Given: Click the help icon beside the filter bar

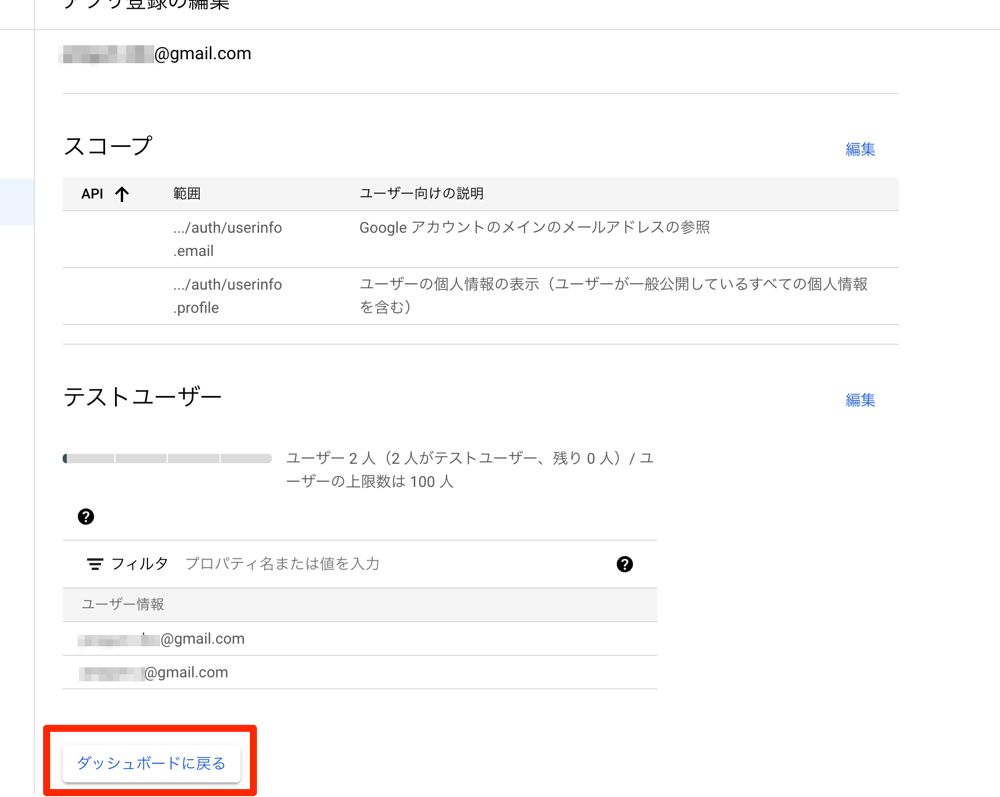Looking at the screenshot, I should [x=624, y=564].
